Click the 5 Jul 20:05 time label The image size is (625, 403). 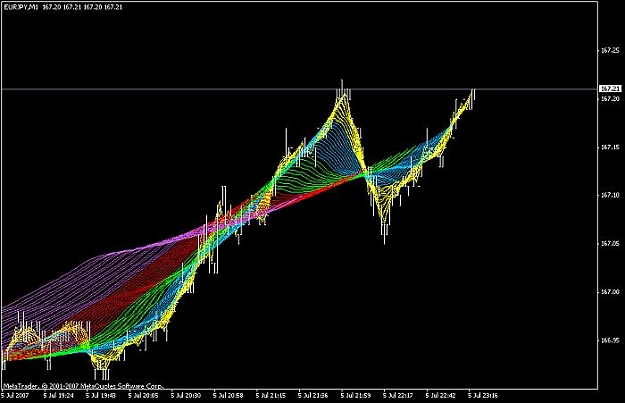(143, 396)
